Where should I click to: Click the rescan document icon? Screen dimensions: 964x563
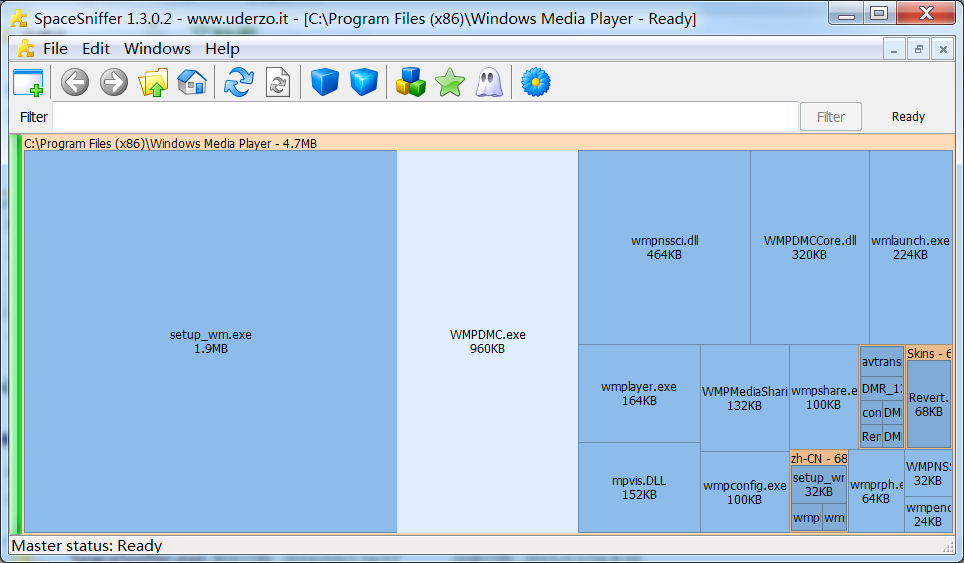click(x=277, y=82)
